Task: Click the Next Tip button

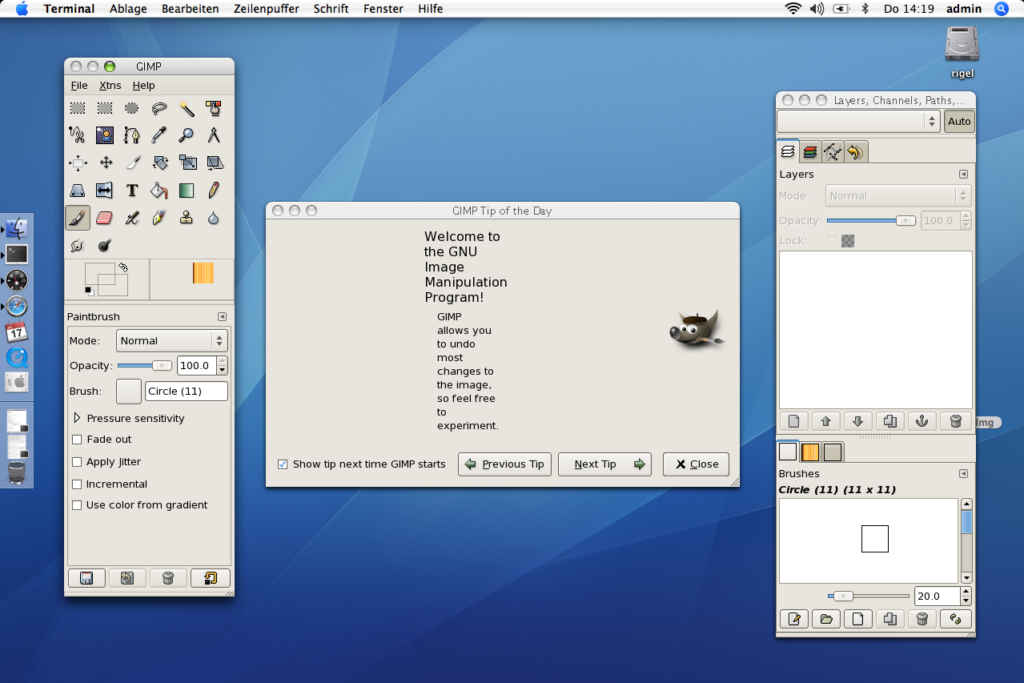Action: point(605,464)
